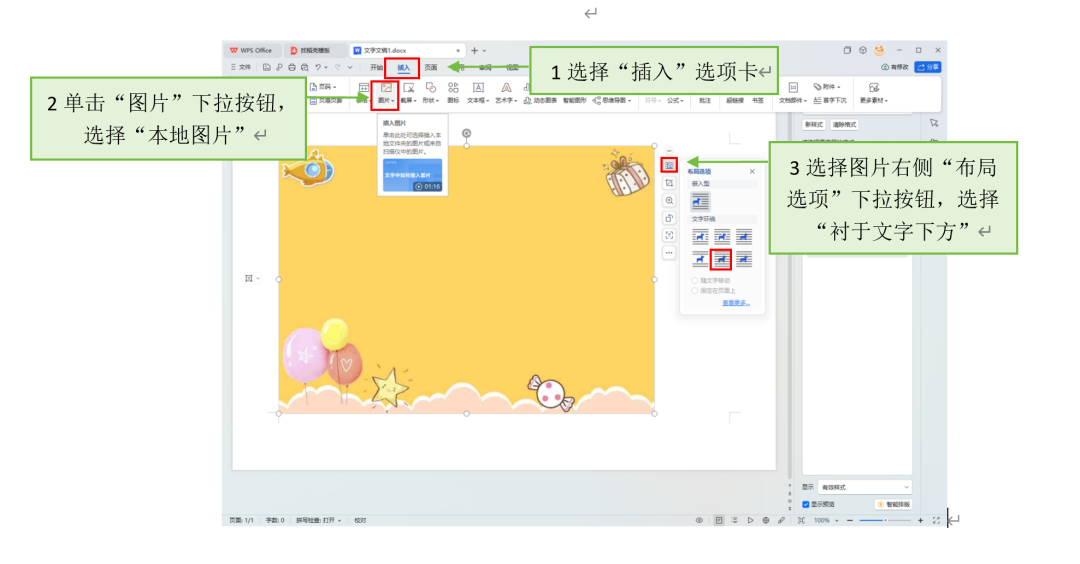Click the yellow cartoon background image

[x=466, y=279]
